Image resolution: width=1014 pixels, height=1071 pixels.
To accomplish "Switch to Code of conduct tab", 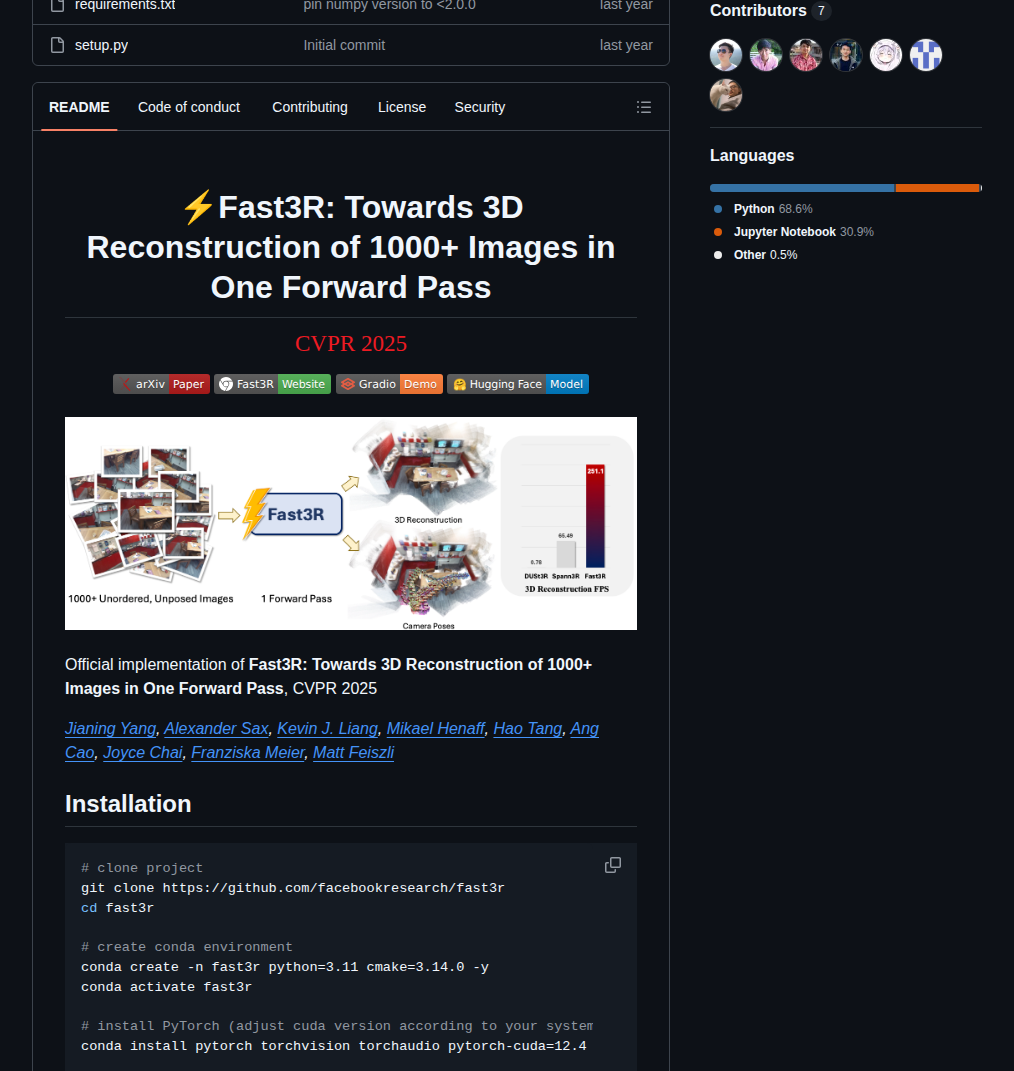I will pyautogui.click(x=188, y=107).
